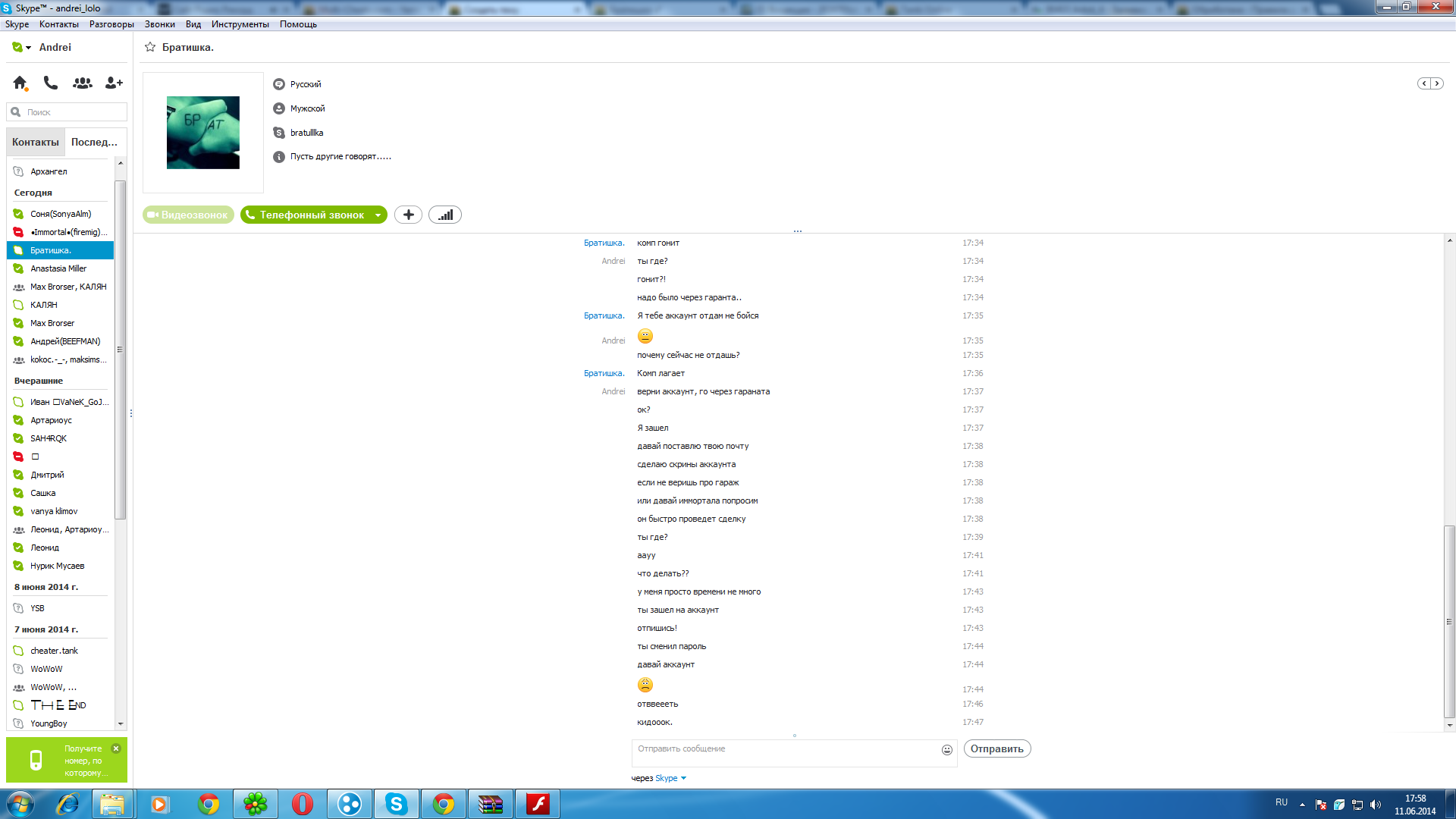Open the Инструменты menu
The height and width of the screenshot is (819, 1456).
(240, 24)
